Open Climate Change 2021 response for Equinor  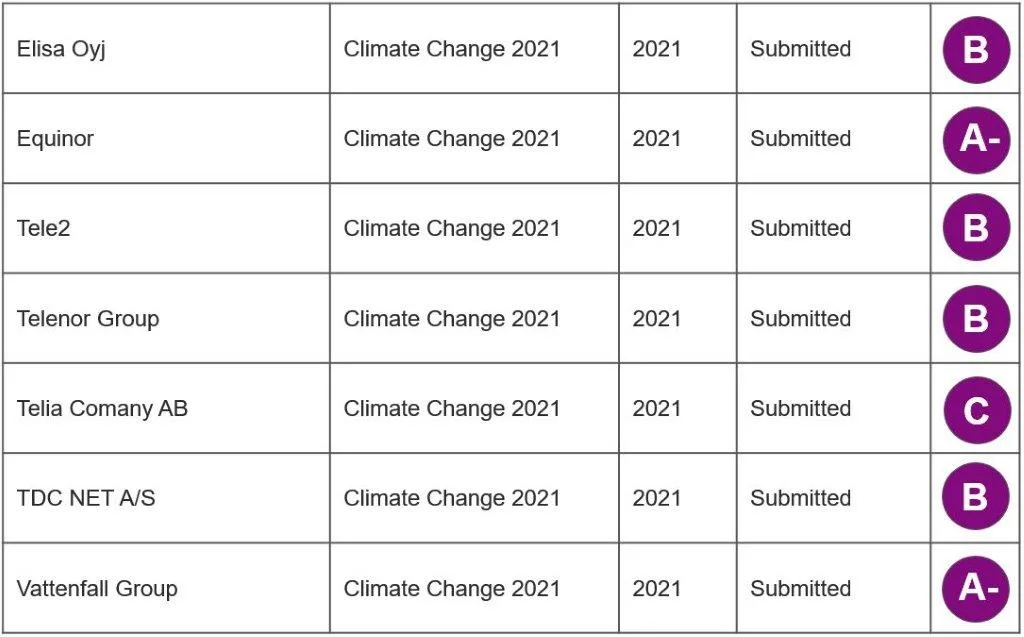[x=452, y=139]
